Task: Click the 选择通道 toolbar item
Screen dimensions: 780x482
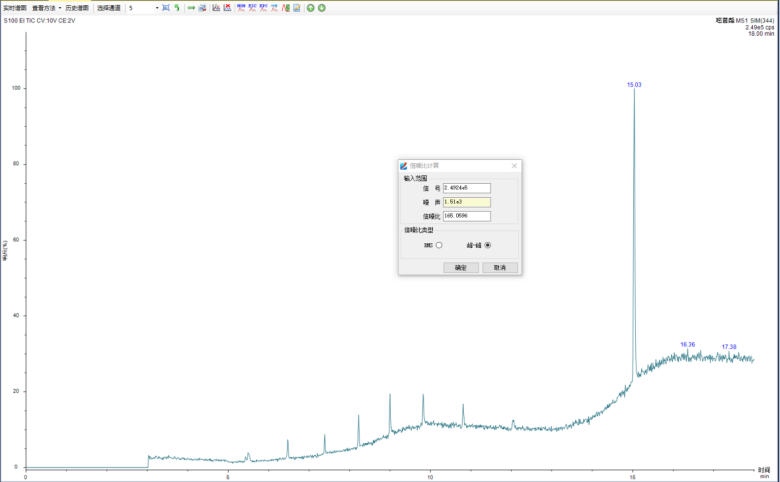Action: [108, 7]
